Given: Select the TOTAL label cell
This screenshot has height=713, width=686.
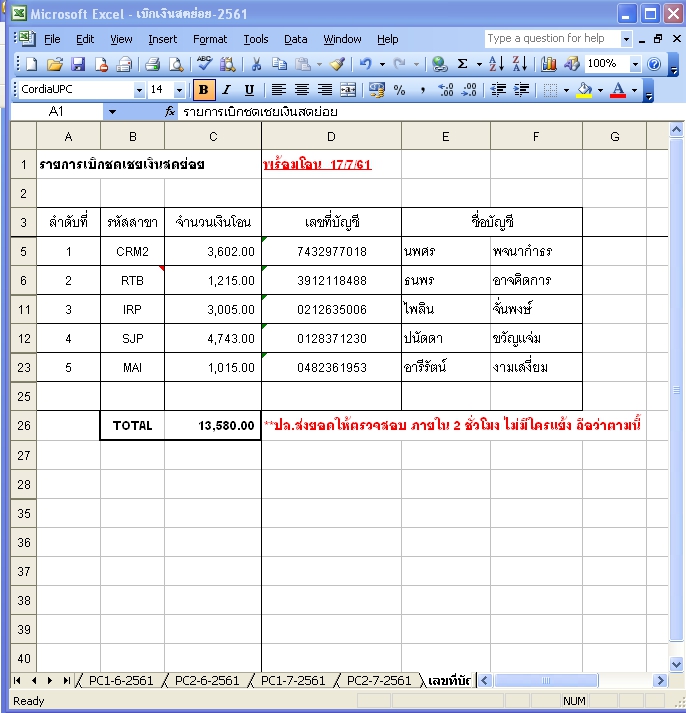Looking at the screenshot, I should [x=132, y=426].
